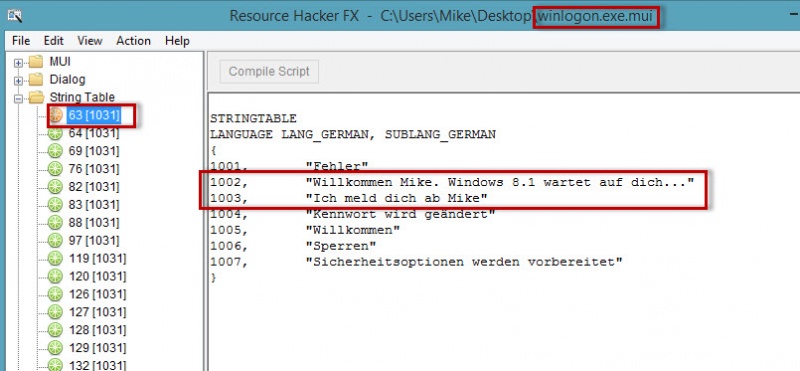This screenshot has height=371, width=800.
Task: Click the green icon of resource 83 [1031]
Action: click(x=56, y=205)
